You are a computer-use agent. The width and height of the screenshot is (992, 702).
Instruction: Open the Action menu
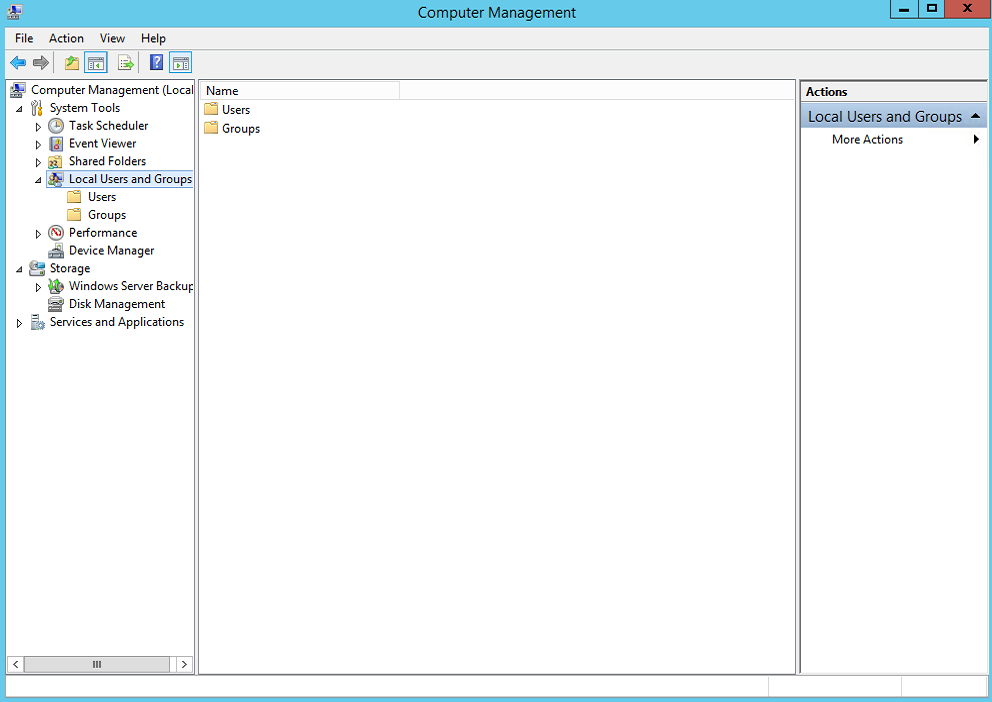point(66,38)
